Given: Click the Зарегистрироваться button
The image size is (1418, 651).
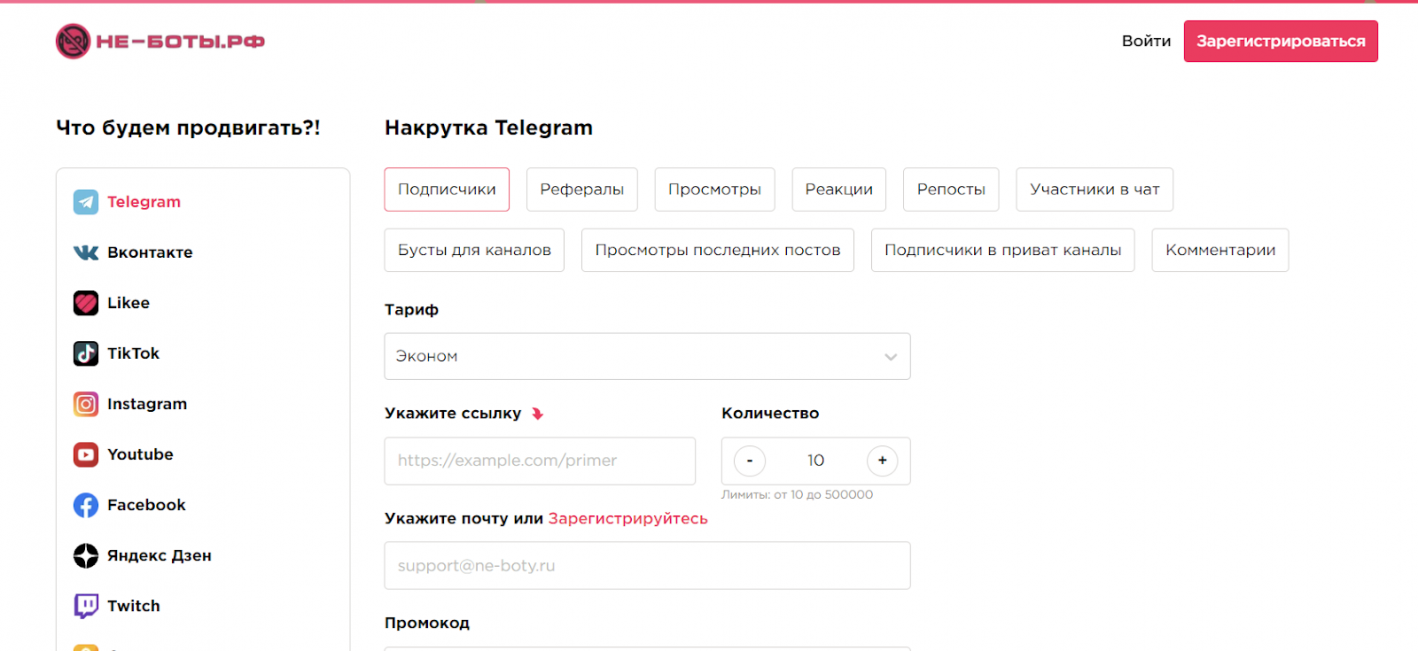Looking at the screenshot, I should point(1281,41).
